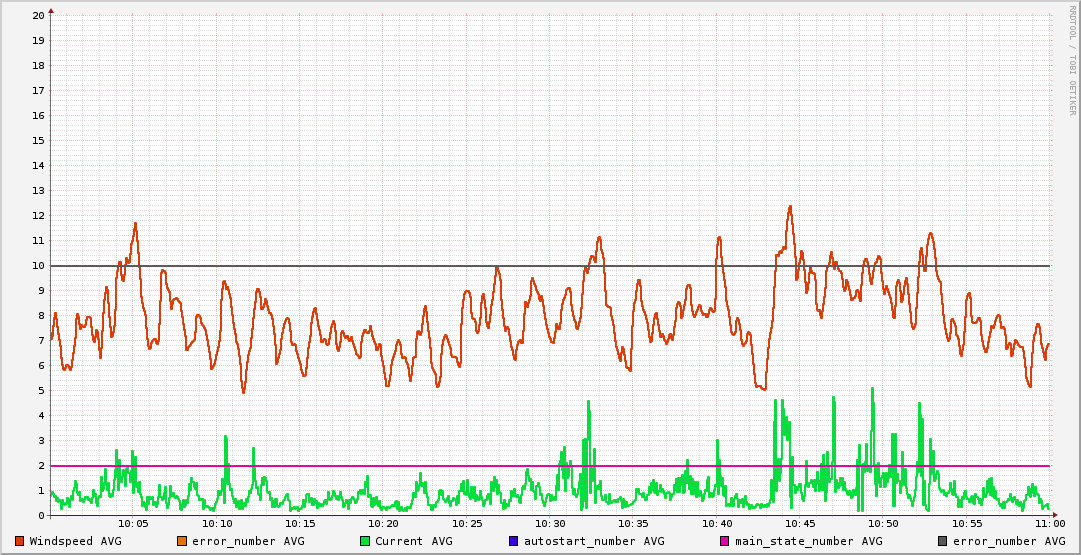The image size is (1081, 555).
Task: Select the main_state_number AVG legend label
Action: click(x=808, y=541)
